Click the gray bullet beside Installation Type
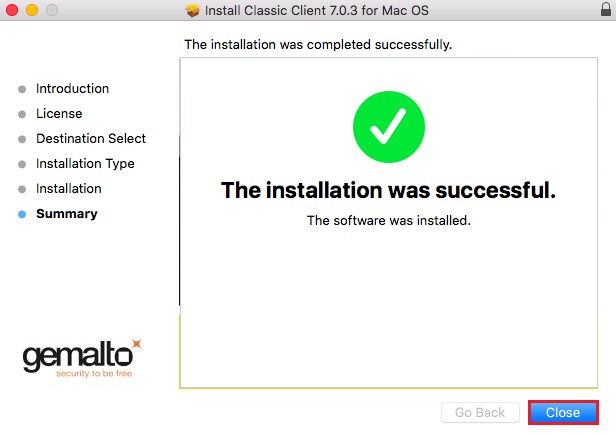This screenshot has height=435, width=616. click(x=22, y=164)
